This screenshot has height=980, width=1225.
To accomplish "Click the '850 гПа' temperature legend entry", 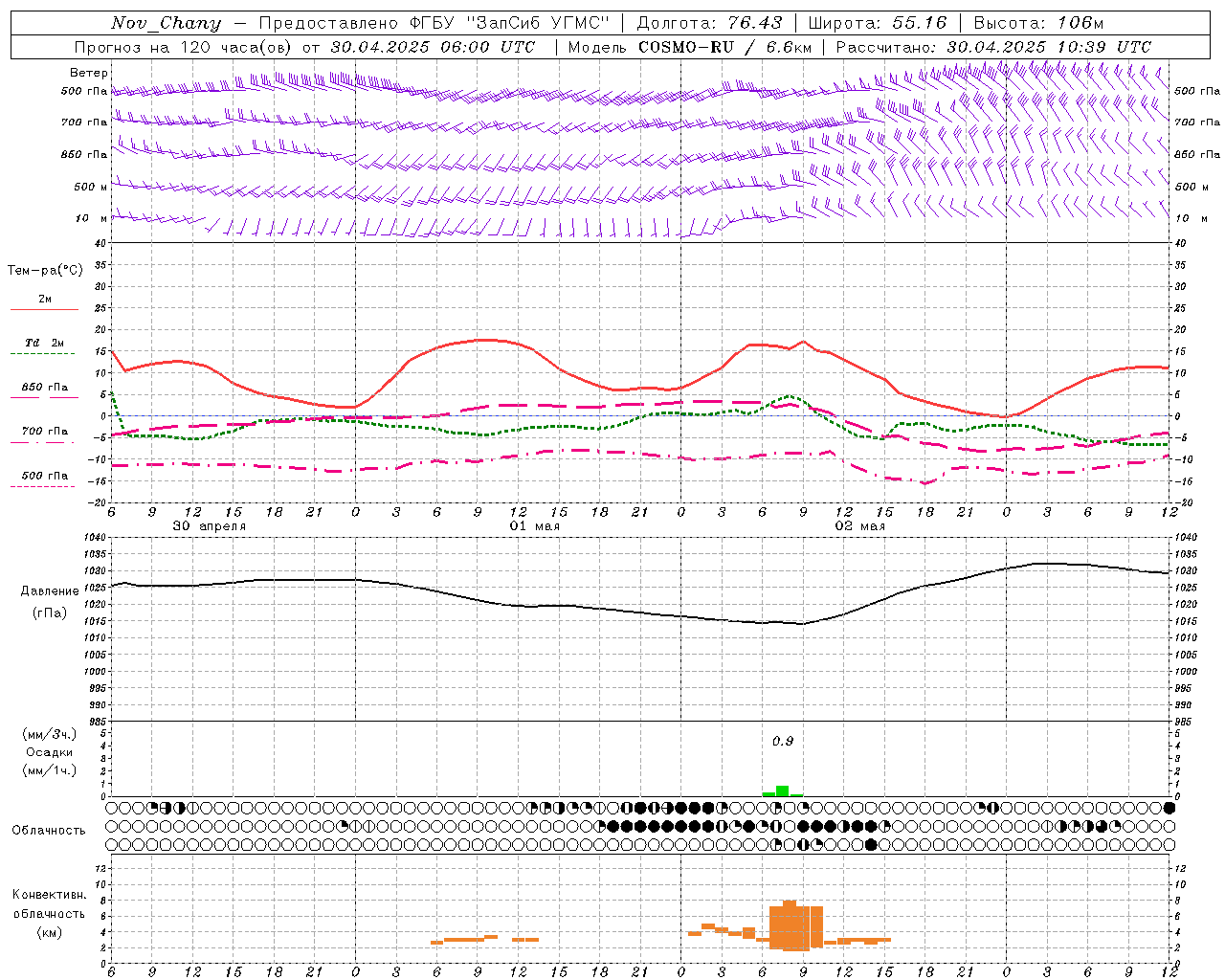I will coord(45,388).
